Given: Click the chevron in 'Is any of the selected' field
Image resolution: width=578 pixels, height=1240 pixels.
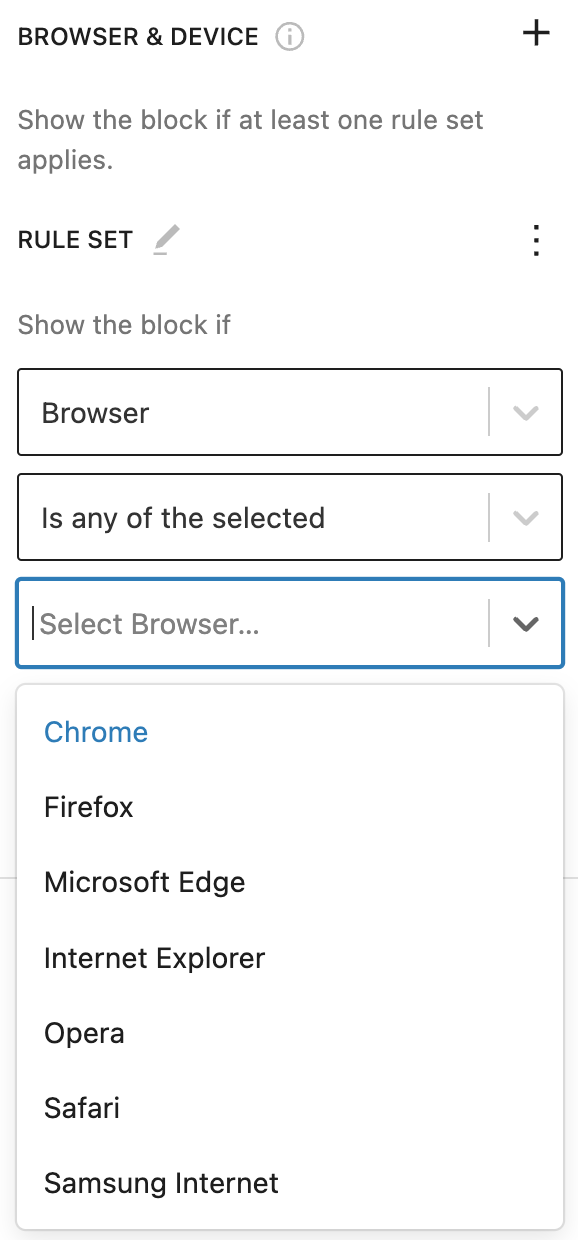Looking at the screenshot, I should [x=526, y=518].
